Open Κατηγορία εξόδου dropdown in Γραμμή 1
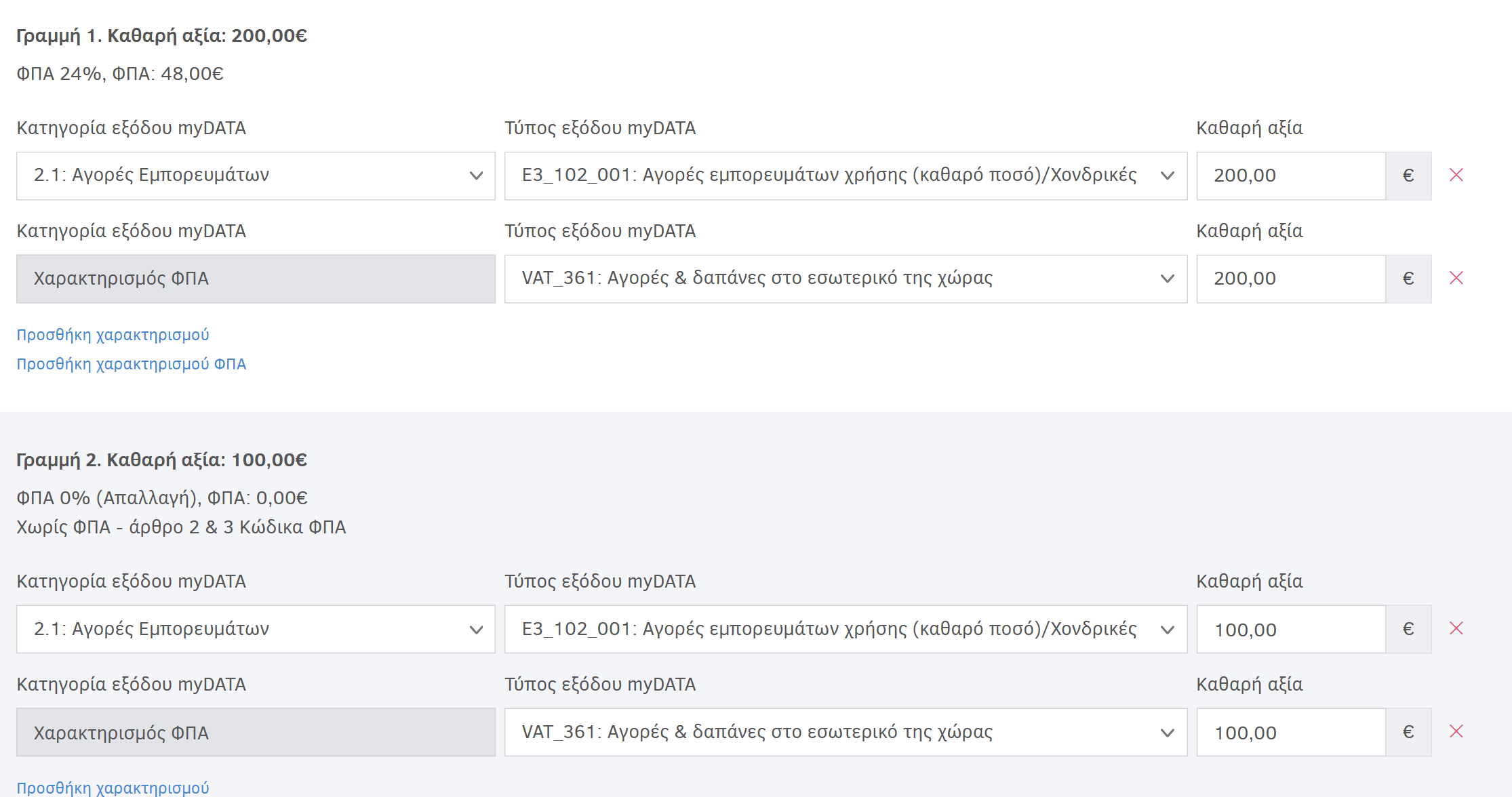 [x=256, y=176]
